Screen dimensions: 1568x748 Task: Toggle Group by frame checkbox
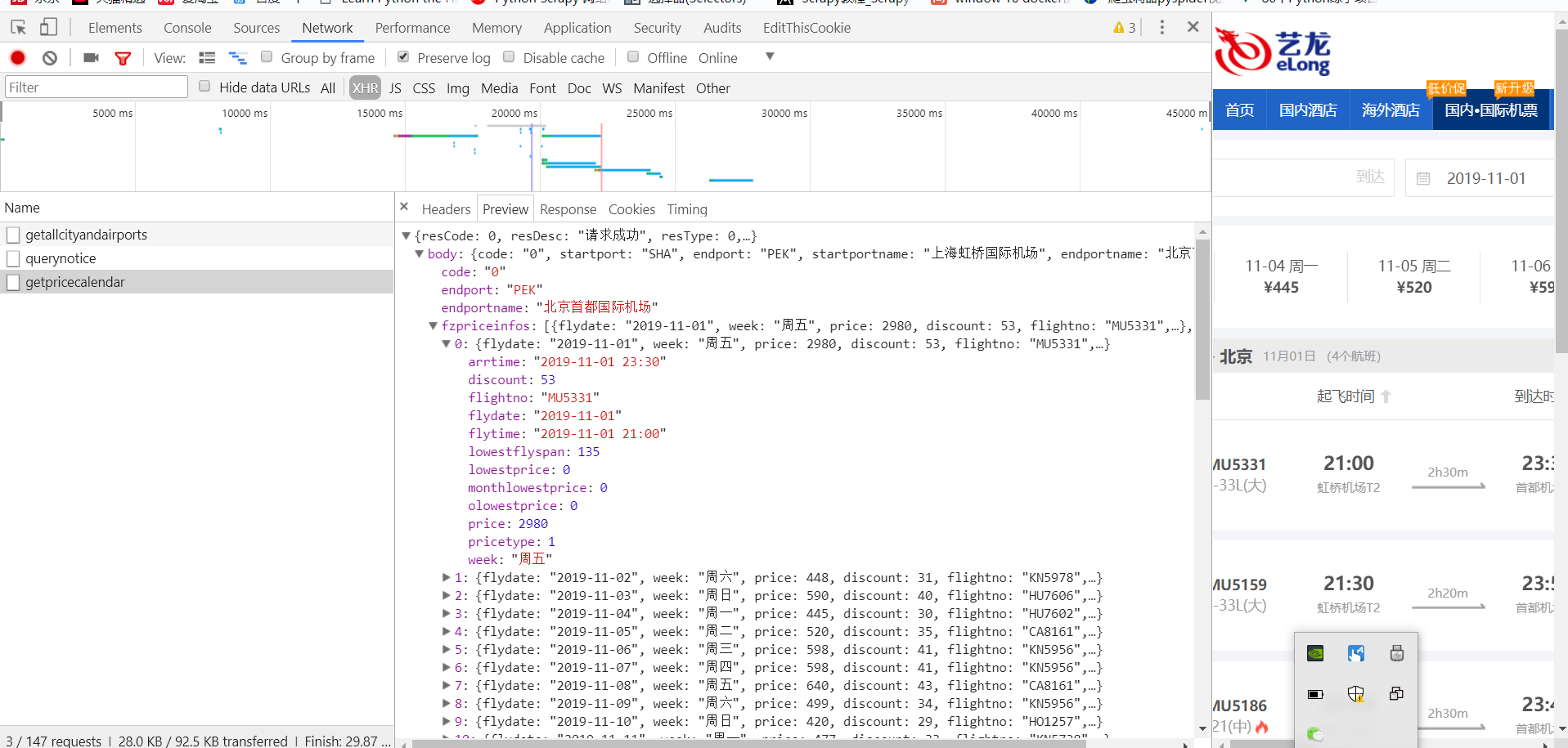267,56
